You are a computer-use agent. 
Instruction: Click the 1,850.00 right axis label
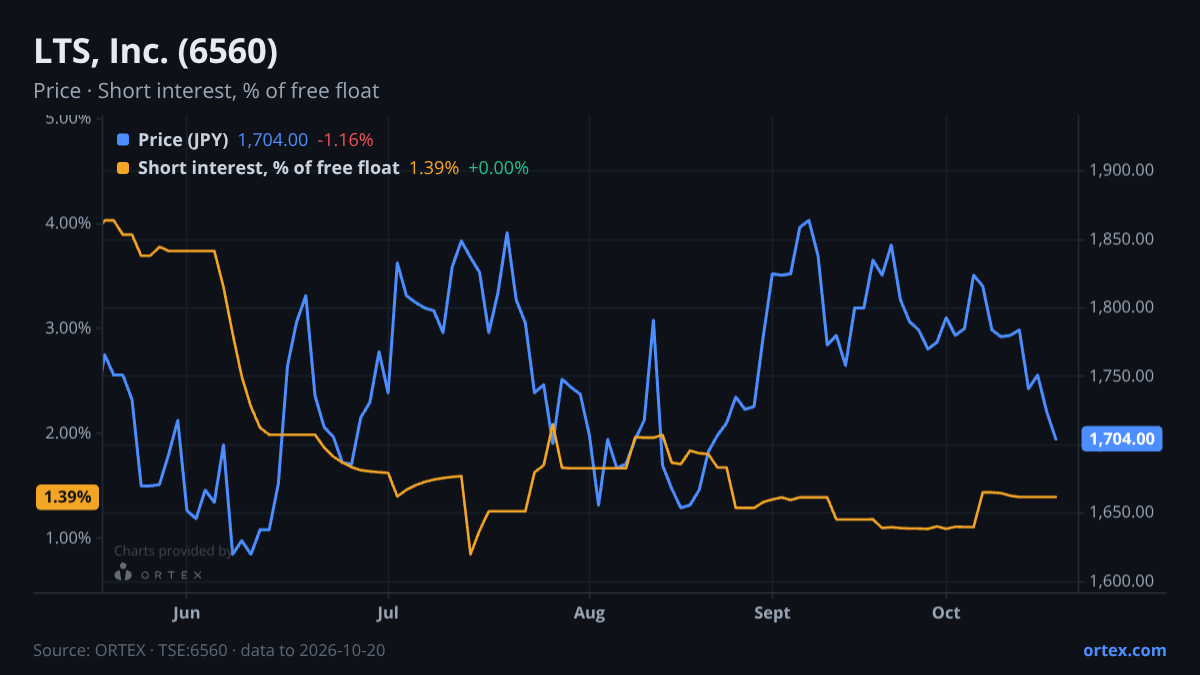1122,239
